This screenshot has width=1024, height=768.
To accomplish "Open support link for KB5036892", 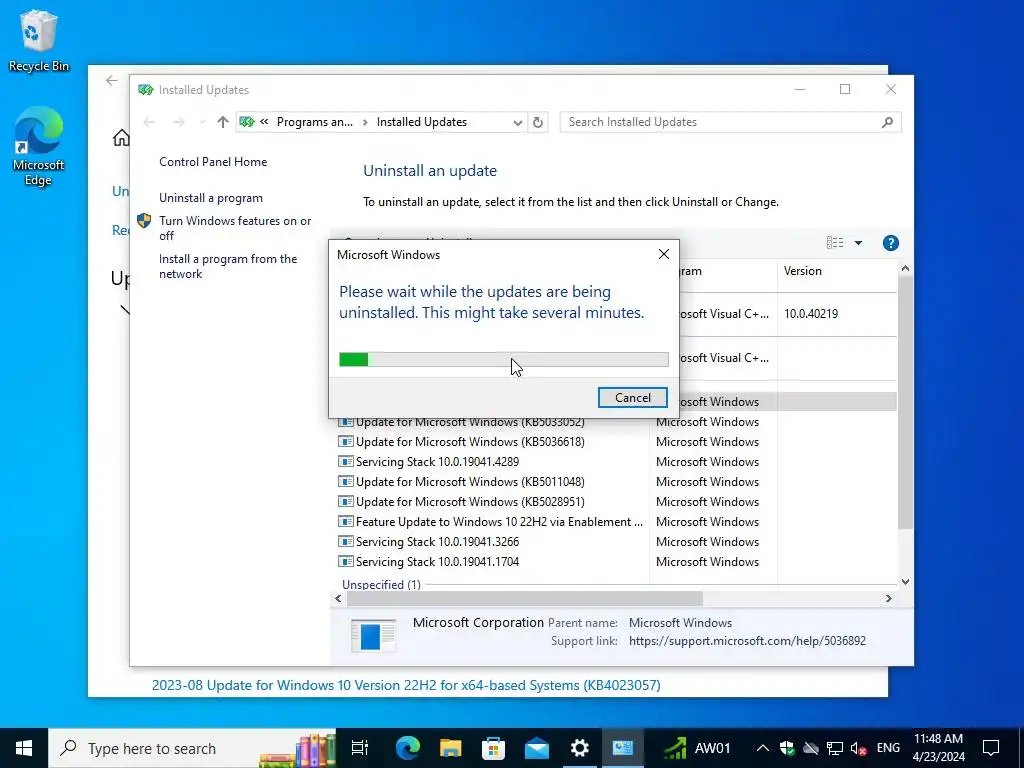I will pyautogui.click(x=747, y=641).
